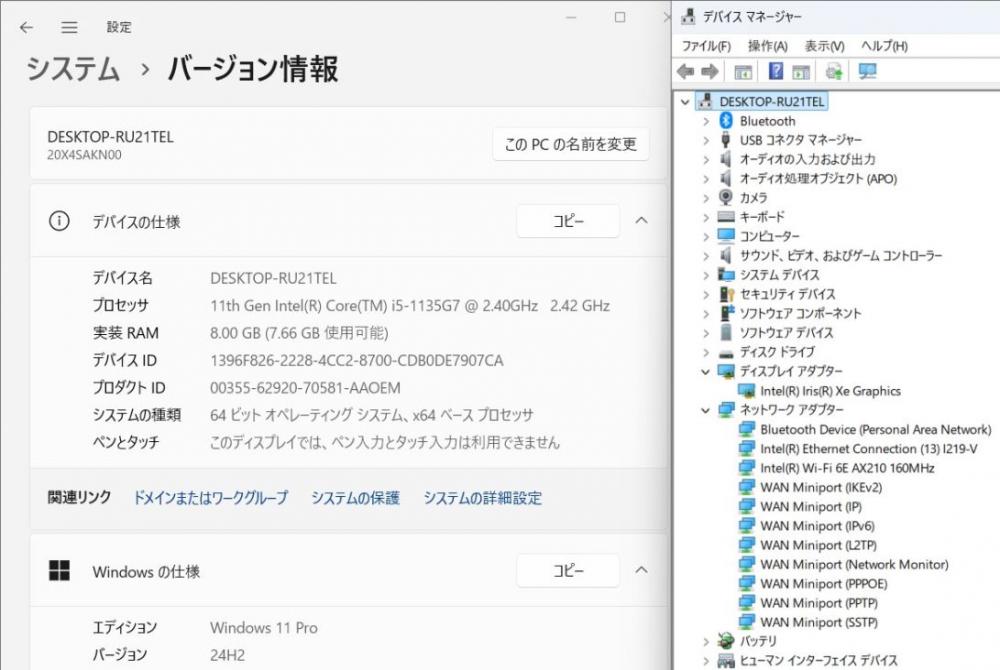The height and width of the screenshot is (670, 1000).
Task: Collapse the デバイスの仕様 section chevron
Action: 642,221
